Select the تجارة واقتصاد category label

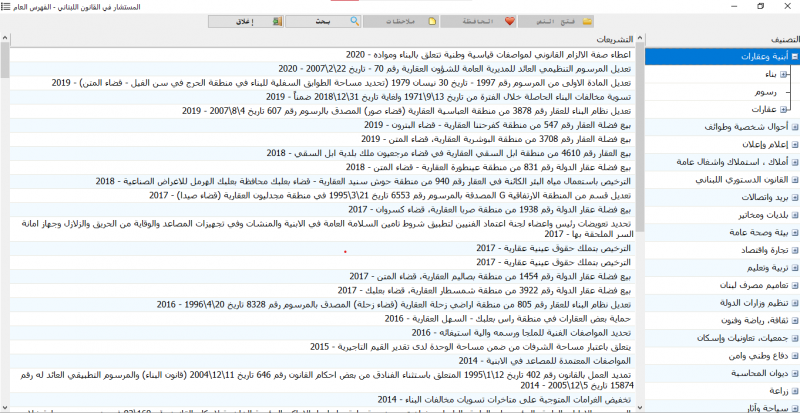point(764,250)
